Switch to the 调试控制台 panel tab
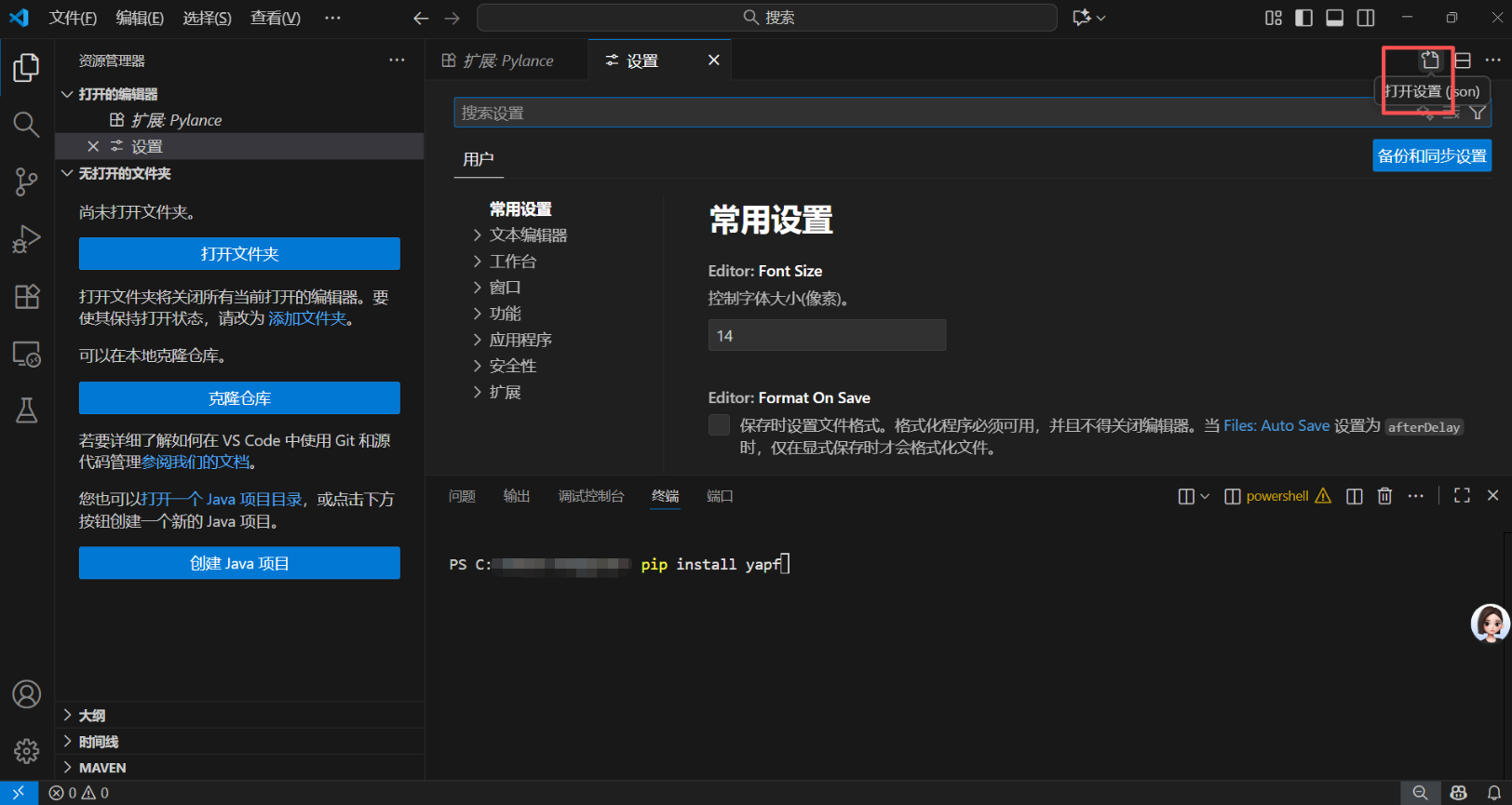 tap(591, 496)
